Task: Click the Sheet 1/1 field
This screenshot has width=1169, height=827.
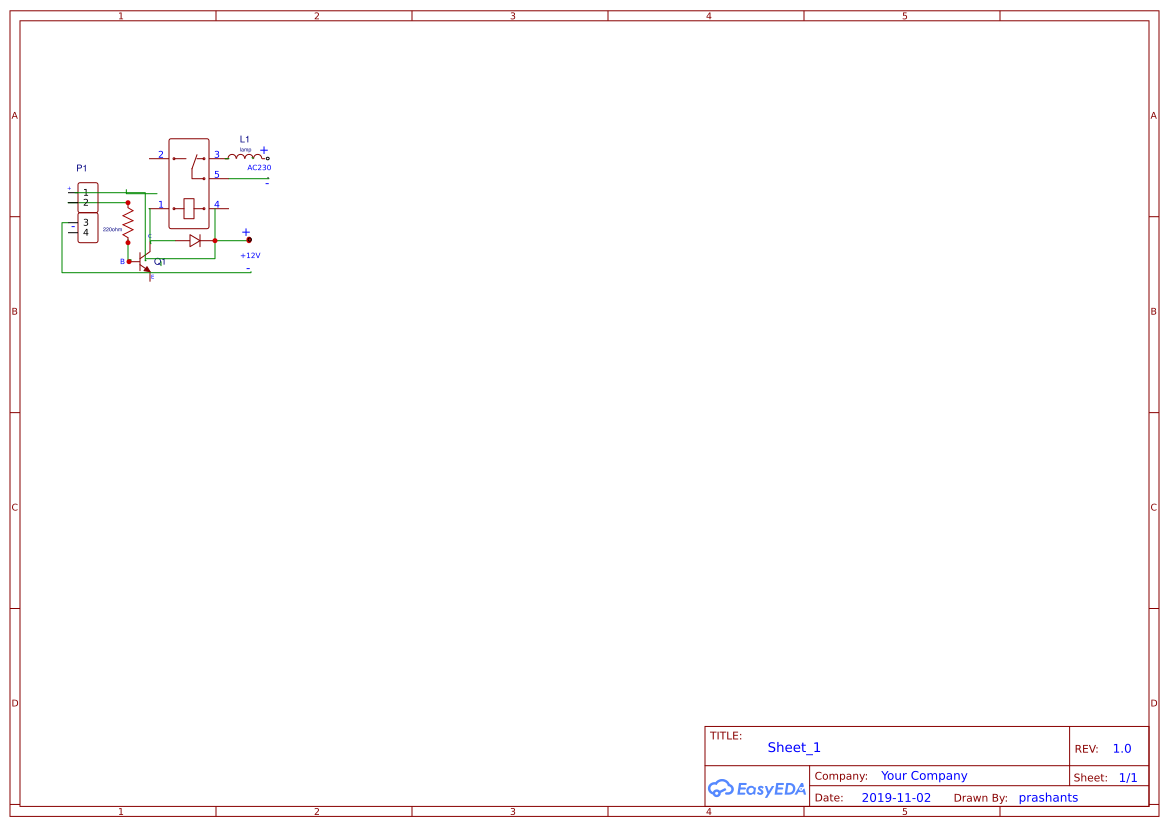Action: 1129,777
